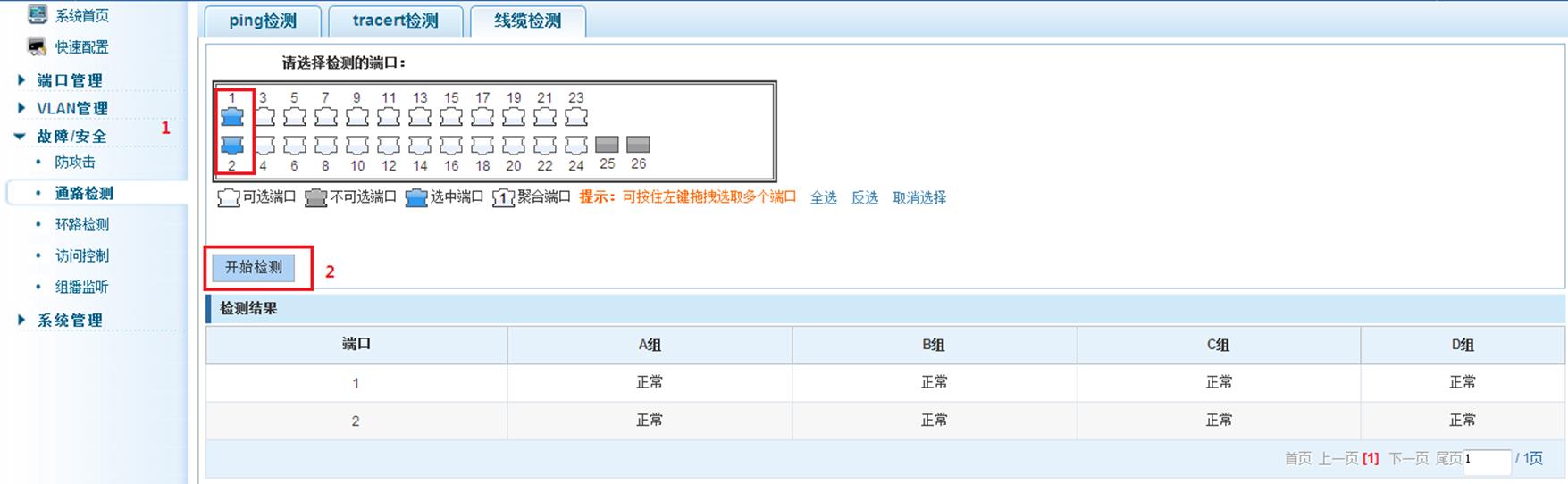Click unavailable port 26 icon
1568x484 pixels.
click(639, 145)
